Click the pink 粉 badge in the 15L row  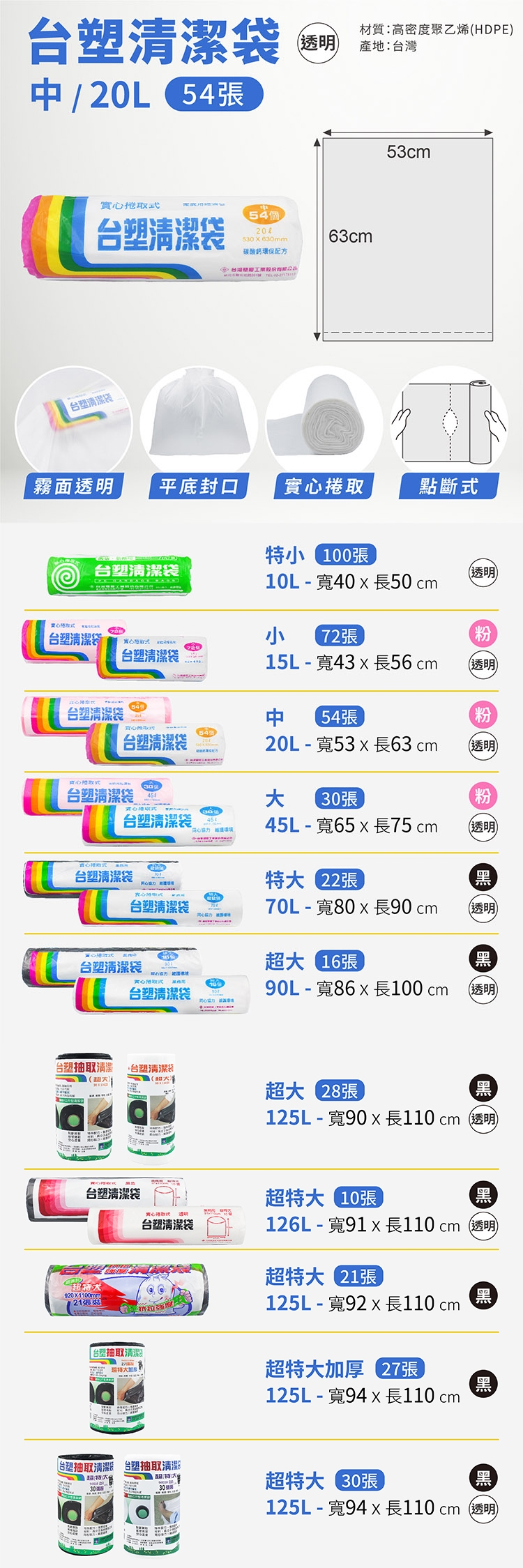tap(483, 633)
